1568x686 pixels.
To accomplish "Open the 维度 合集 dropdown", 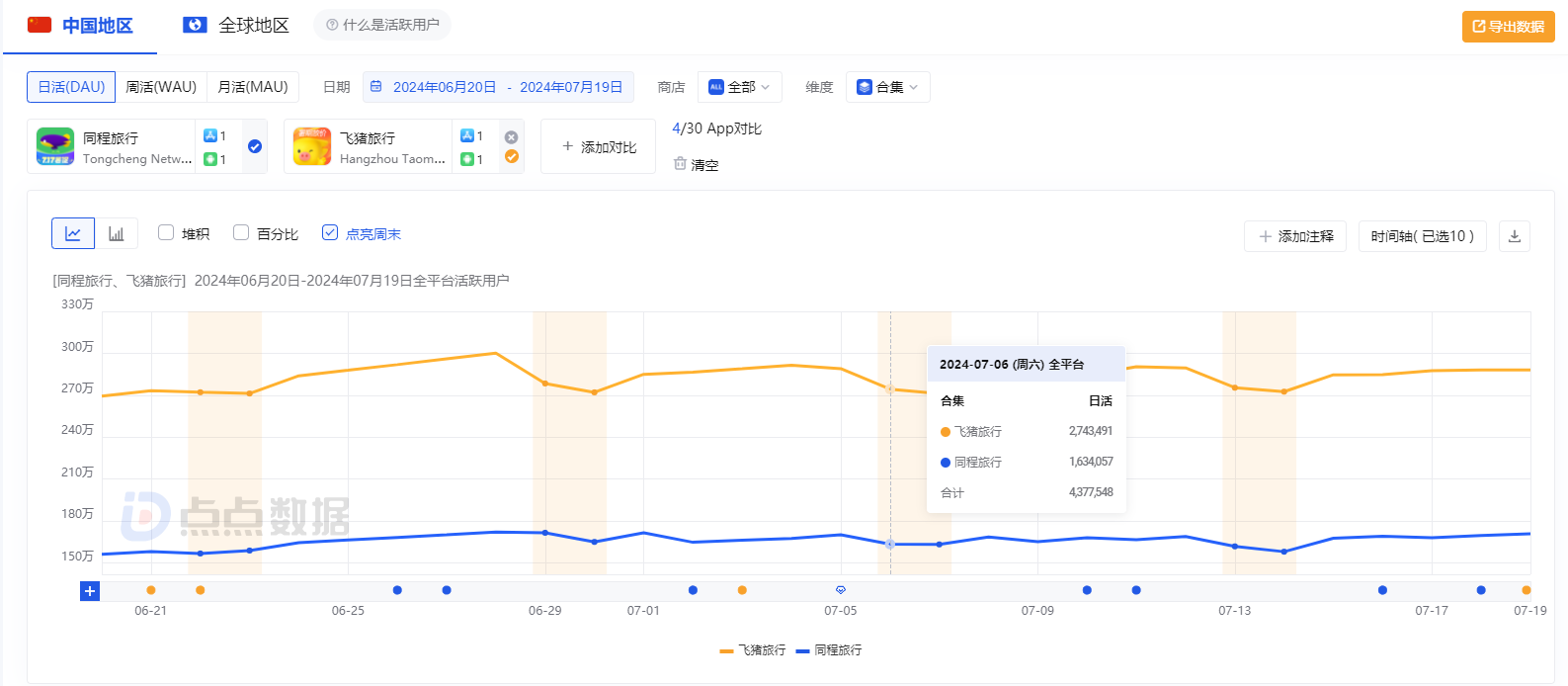I will (886, 87).
